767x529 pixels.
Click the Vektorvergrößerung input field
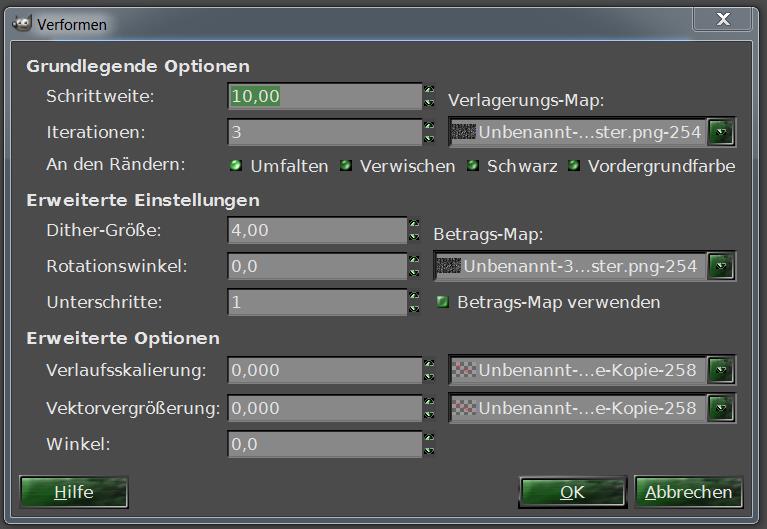pos(324,408)
